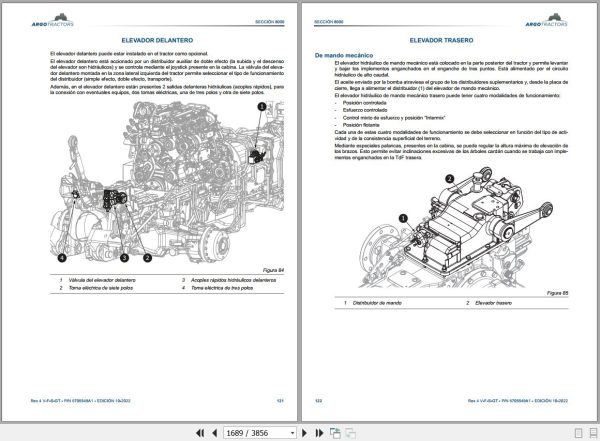Click the Figura 85 caption

pyautogui.click(x=558, y=293)
